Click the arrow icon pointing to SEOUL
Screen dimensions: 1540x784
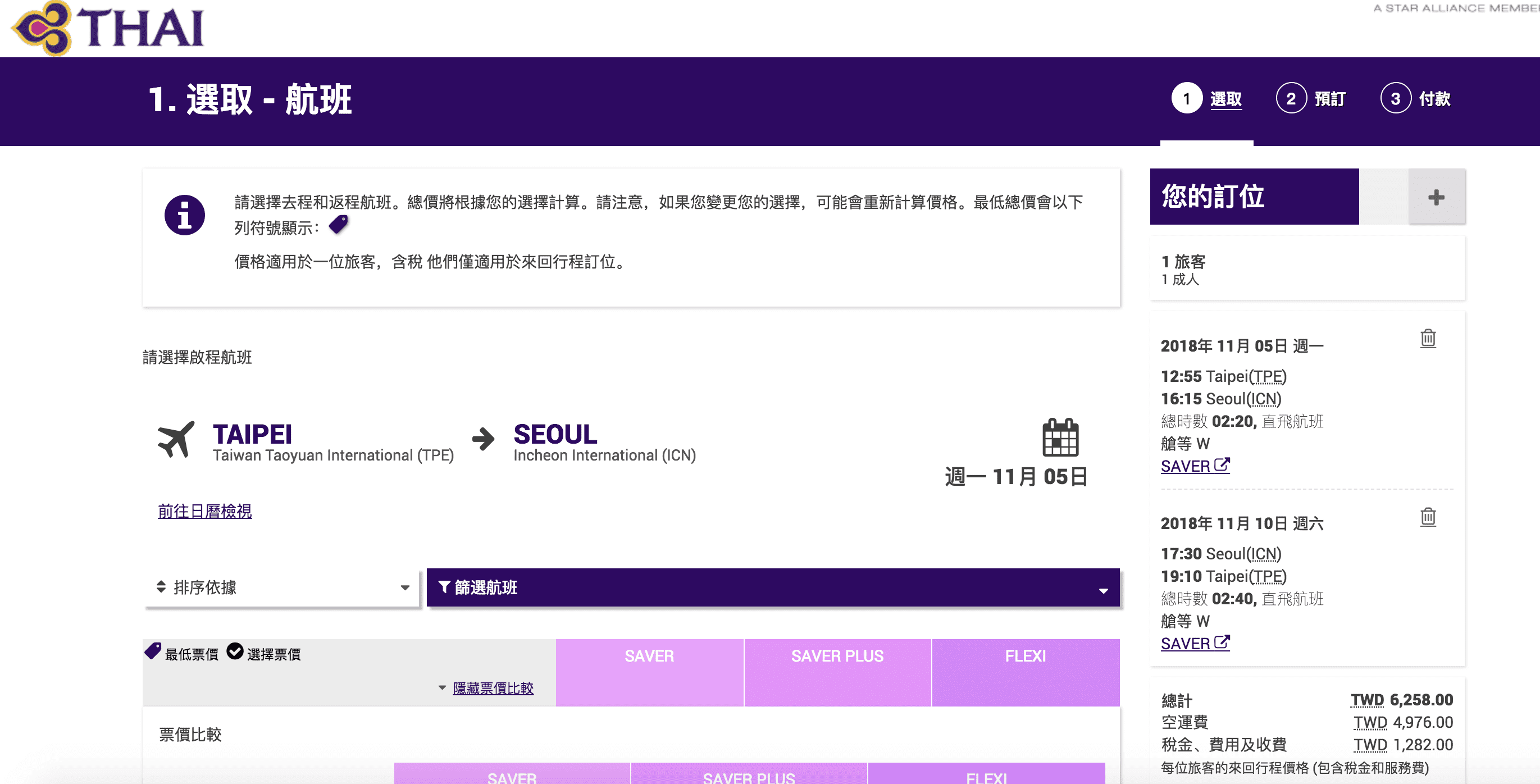(485, 439)
